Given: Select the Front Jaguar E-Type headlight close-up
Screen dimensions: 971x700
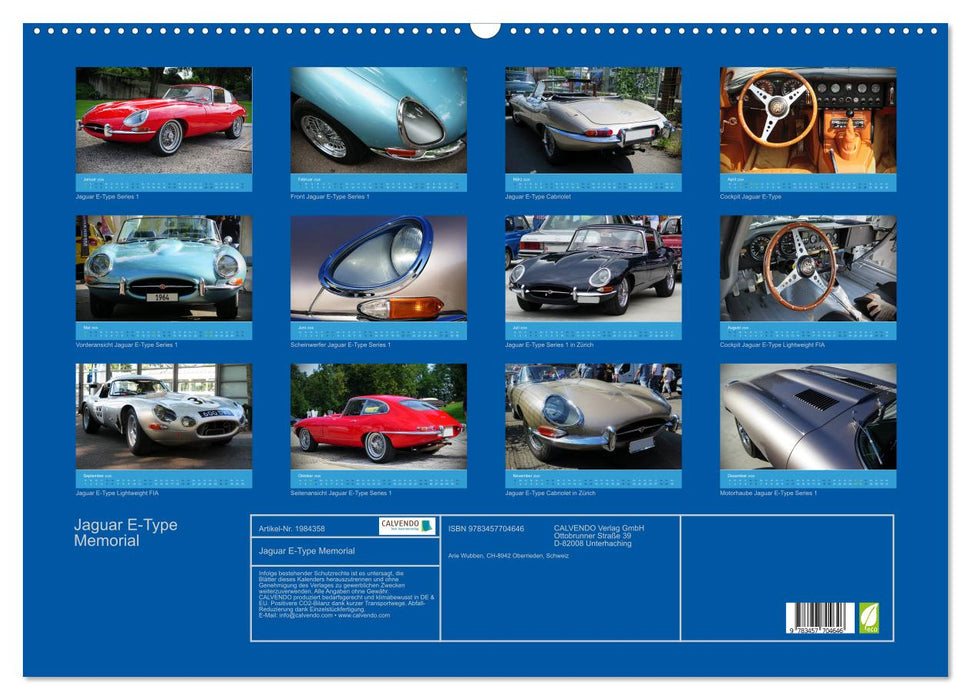Looking at the screenshot, I should coord(378,120).
